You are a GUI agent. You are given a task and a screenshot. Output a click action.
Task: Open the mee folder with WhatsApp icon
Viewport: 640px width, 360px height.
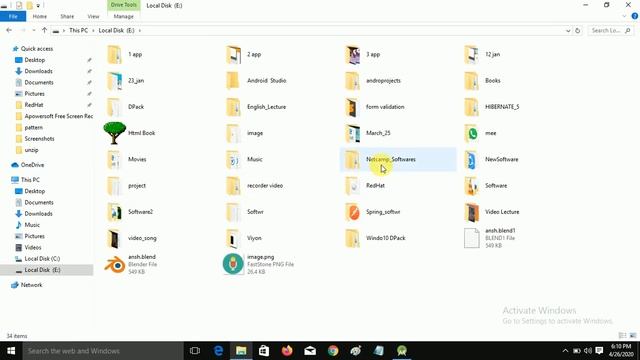pos(471,133)
